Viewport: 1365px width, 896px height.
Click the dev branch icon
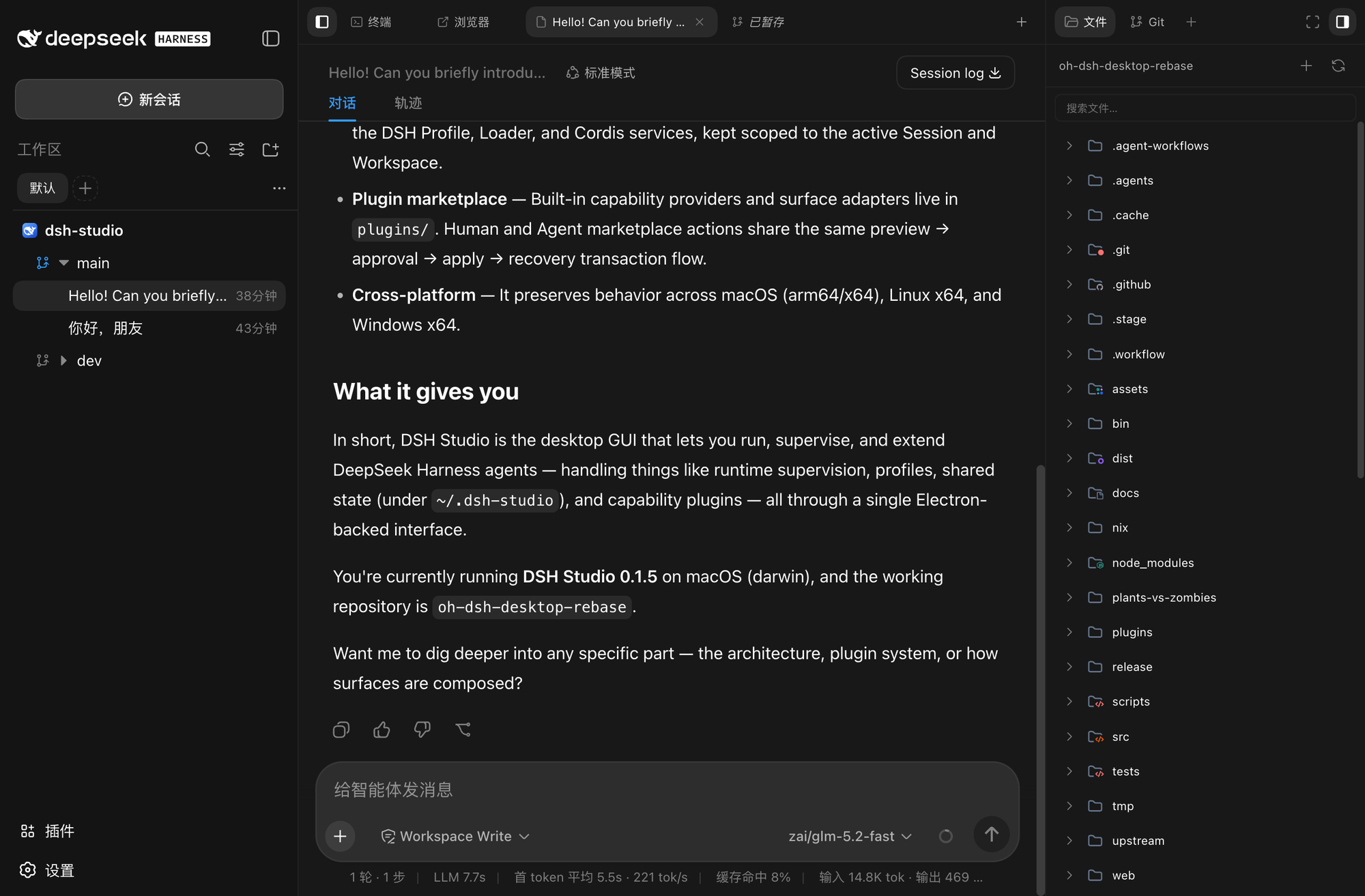(42, 360)
